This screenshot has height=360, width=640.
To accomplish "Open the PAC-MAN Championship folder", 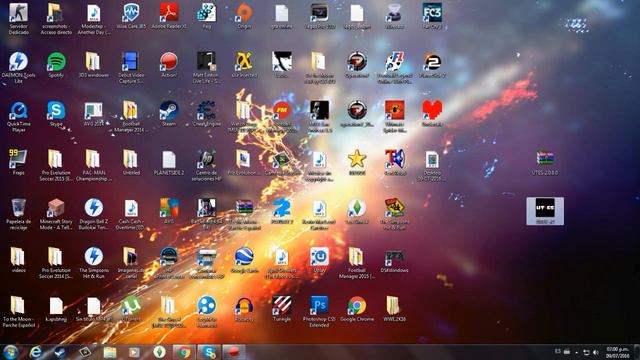I will coord(93,165).
